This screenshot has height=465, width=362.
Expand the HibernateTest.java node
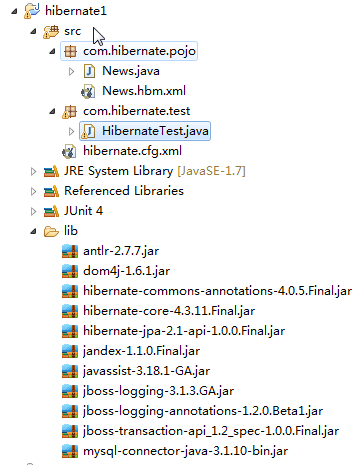click(x=71, y=131)
